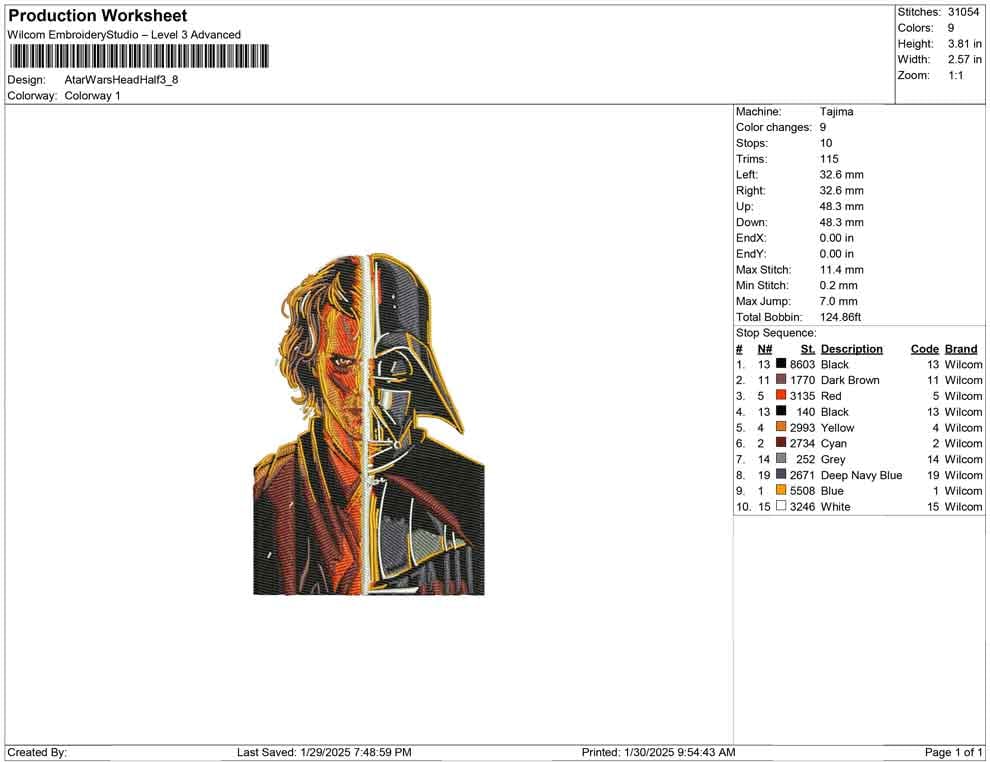This screenshot has height=762, width=990.
Task: Click the embroidery design preview image
Action: coord(369,424)
